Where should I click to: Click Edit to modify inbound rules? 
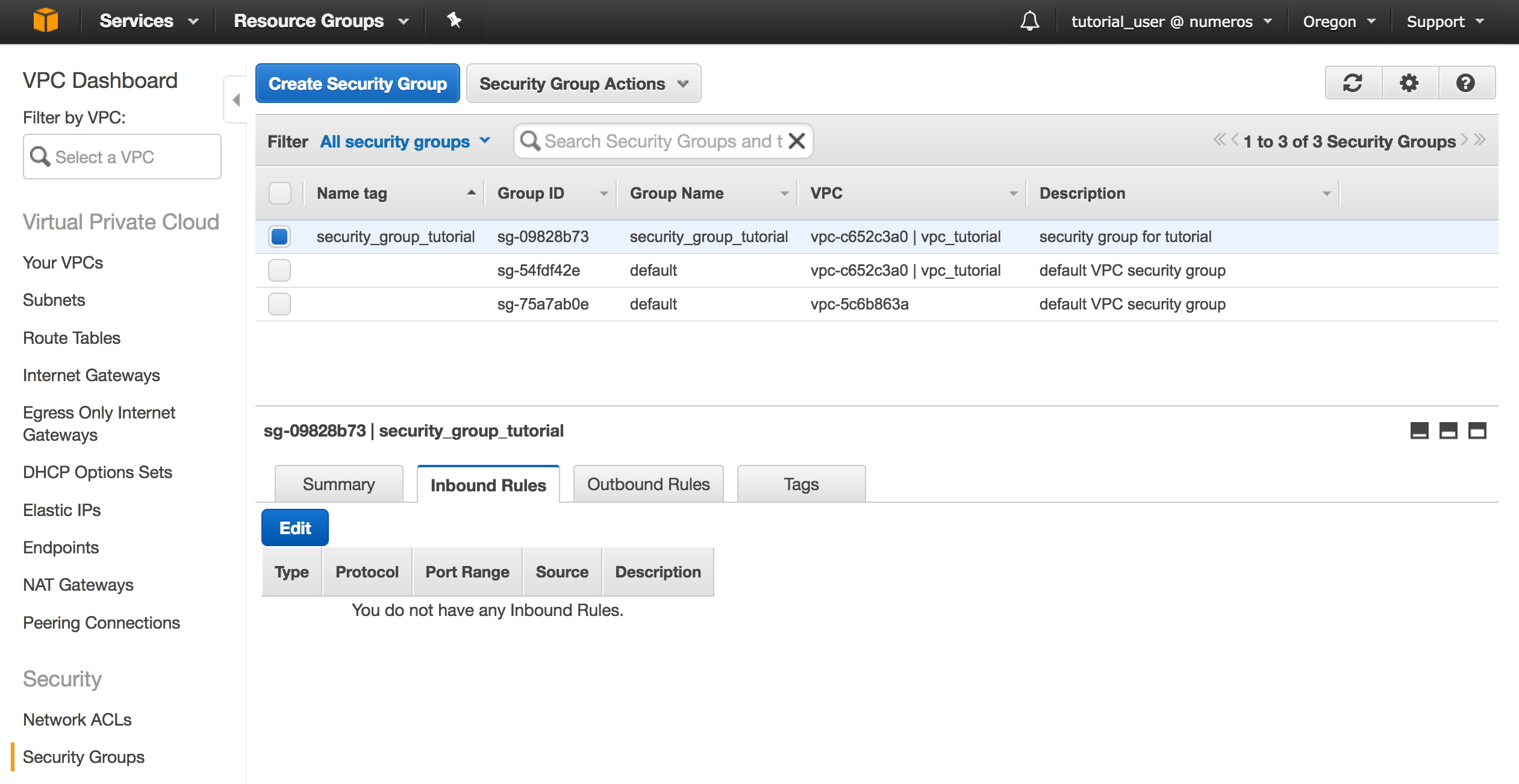295,528
